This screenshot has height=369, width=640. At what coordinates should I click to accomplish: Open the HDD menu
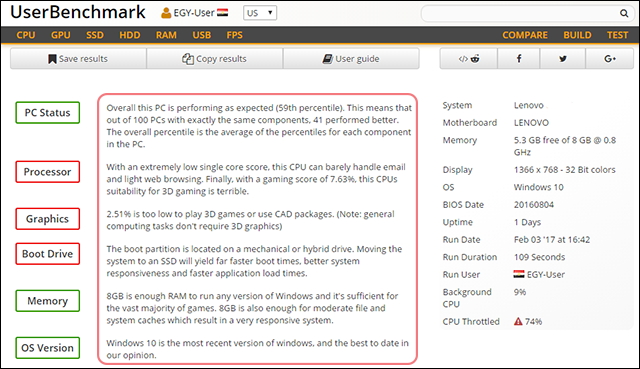[x=130, y=35]
